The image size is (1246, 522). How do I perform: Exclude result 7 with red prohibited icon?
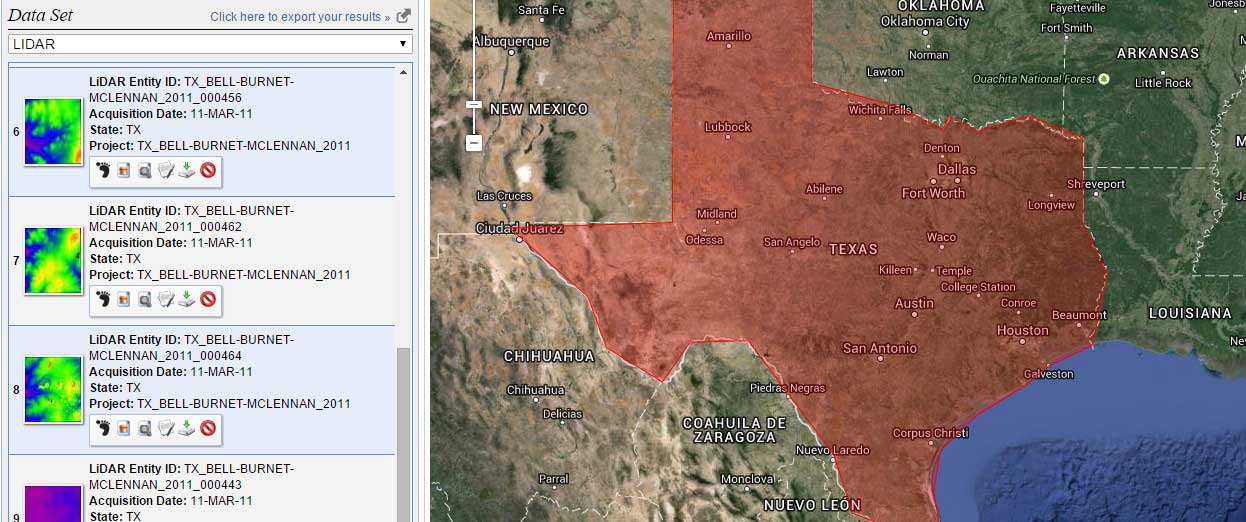pos(208,299)
